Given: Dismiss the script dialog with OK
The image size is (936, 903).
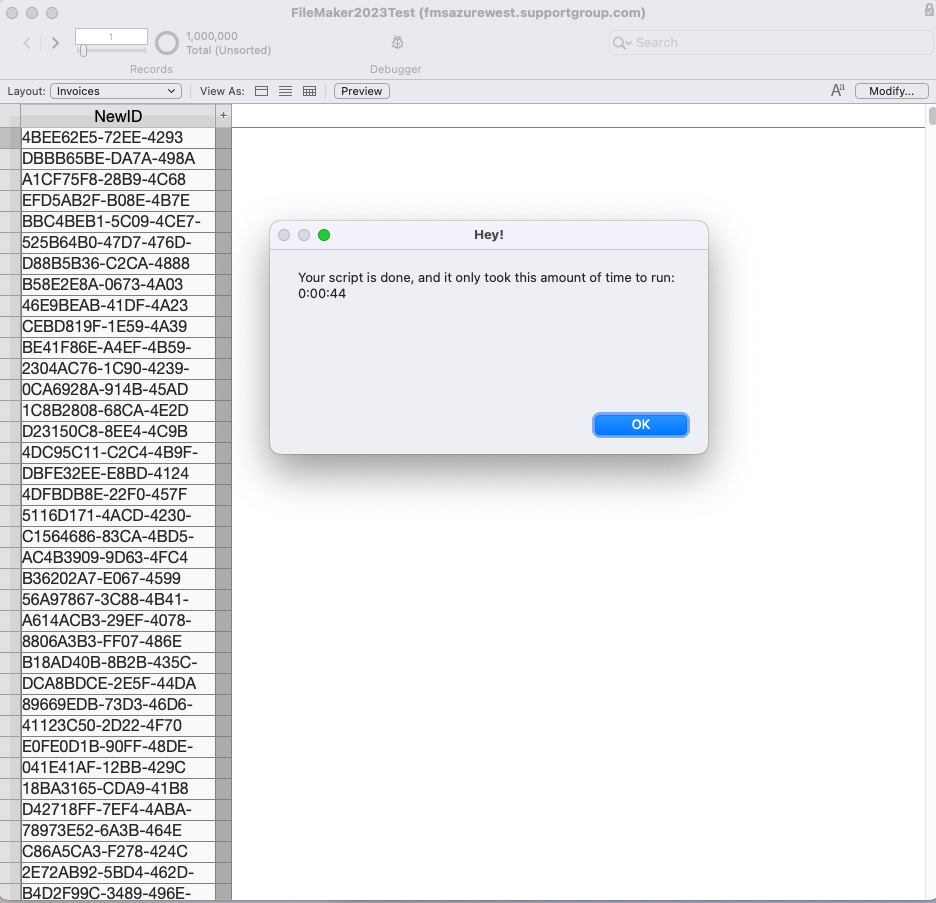Looking at the screenshot, I should 640,424.
